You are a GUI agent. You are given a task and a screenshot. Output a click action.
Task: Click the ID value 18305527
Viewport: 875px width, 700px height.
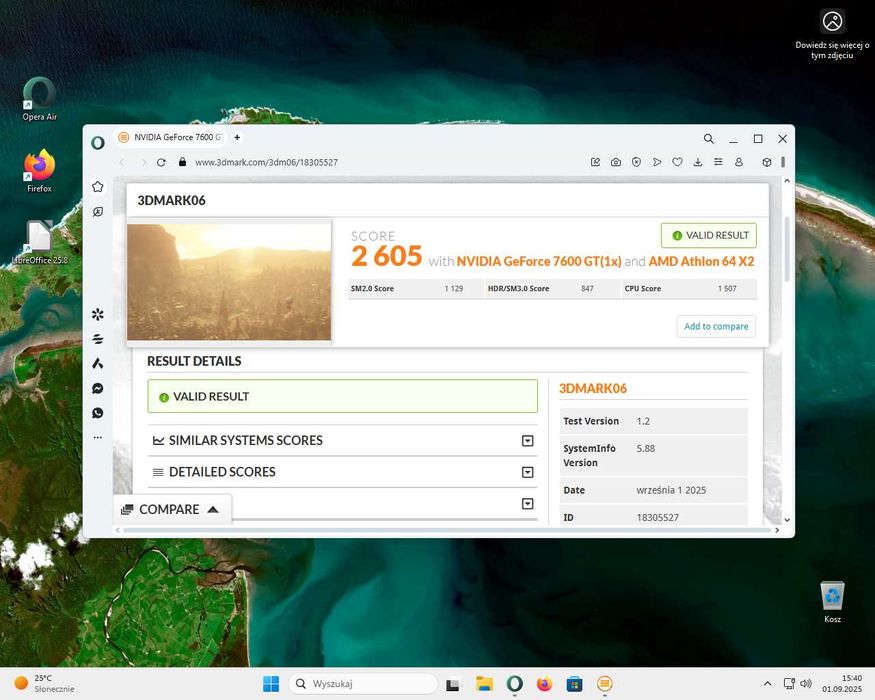coord(657,517)
